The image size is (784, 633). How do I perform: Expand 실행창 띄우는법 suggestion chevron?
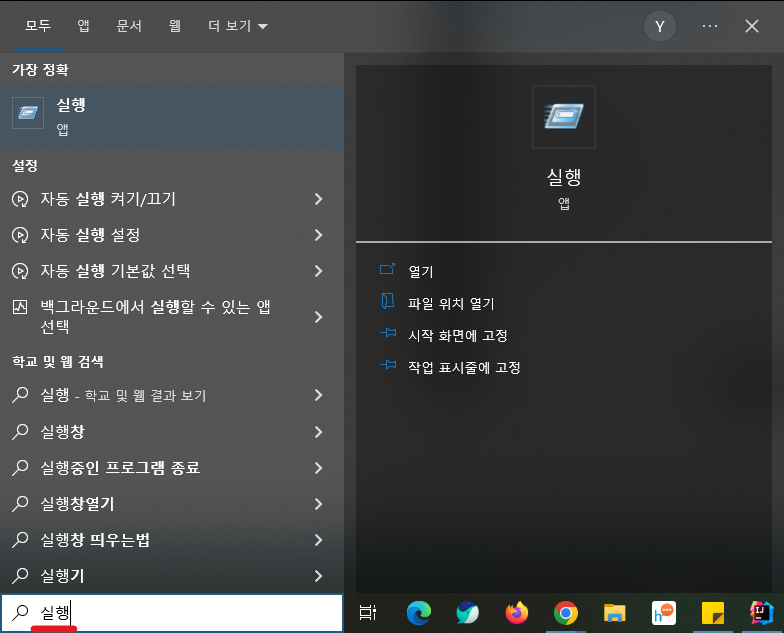point(318,540)
